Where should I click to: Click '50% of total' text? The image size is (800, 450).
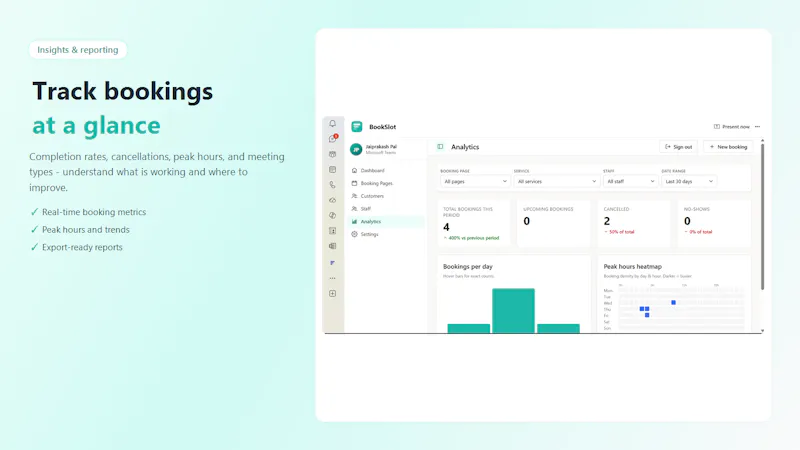point(621,232)
